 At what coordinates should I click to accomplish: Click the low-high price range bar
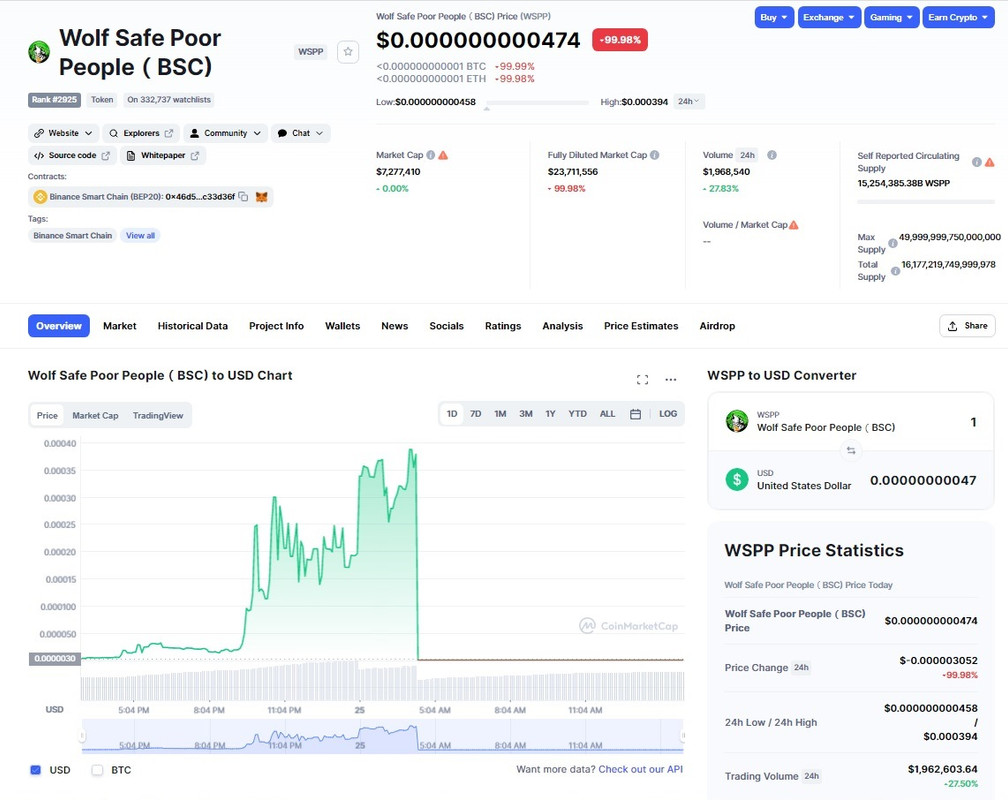point(537,102)
